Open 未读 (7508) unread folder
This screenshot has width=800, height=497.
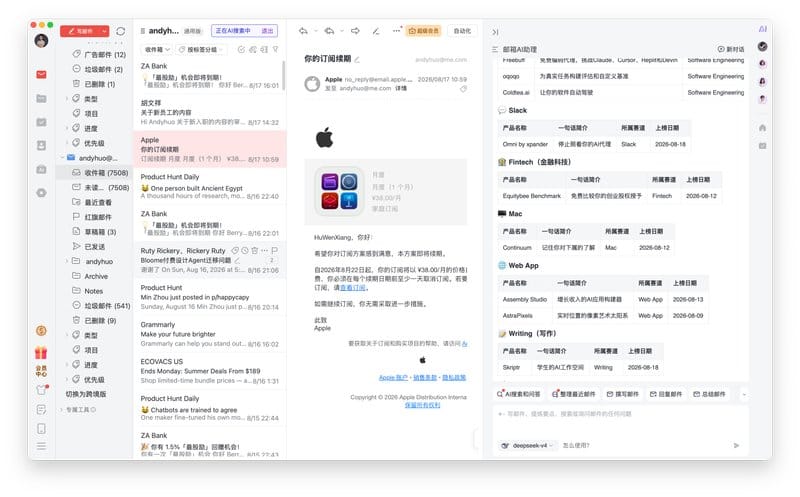click(x=100, y=187)
